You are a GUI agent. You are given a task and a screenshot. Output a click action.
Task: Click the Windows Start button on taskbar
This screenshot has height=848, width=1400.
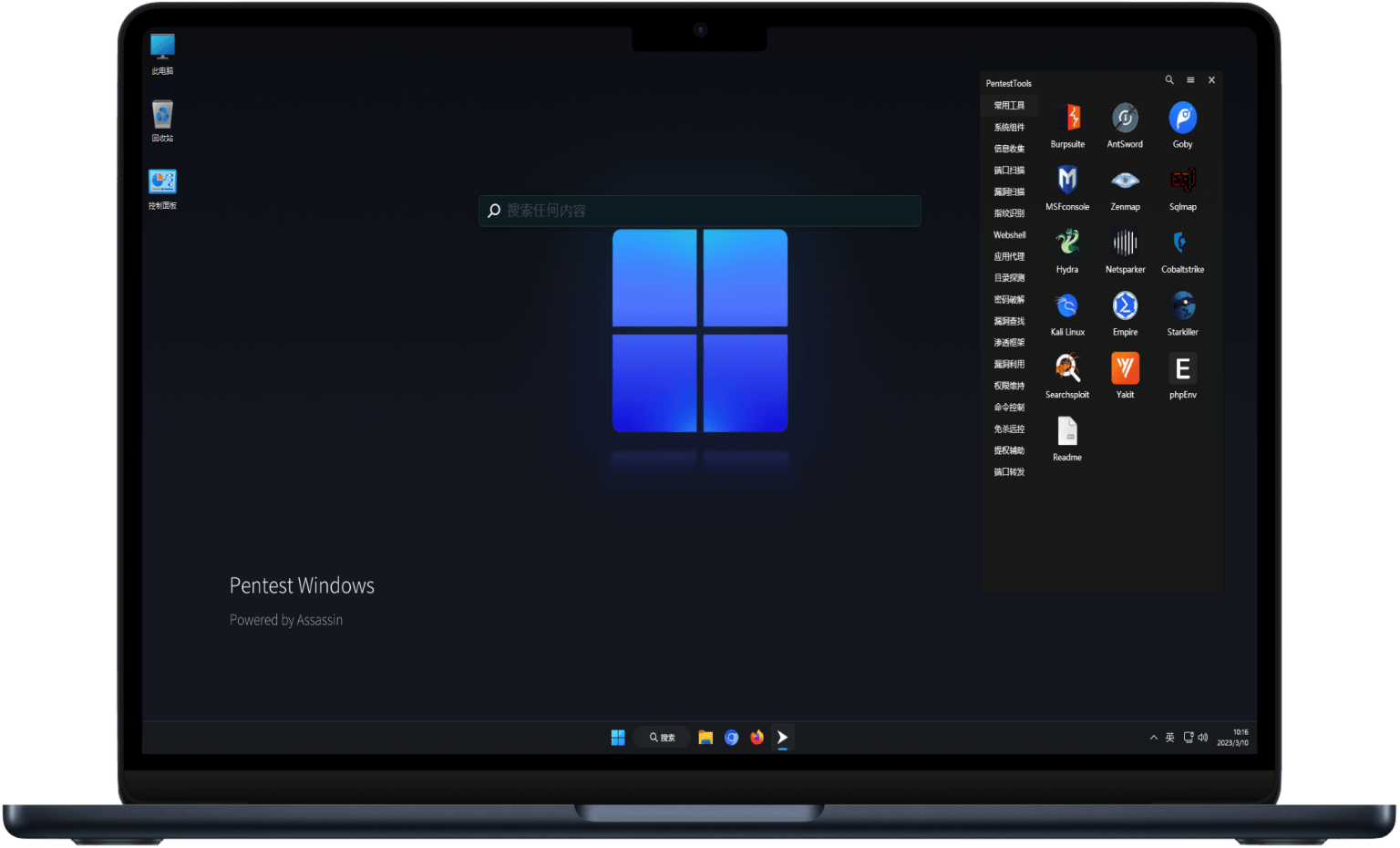[x=618, y=738]
